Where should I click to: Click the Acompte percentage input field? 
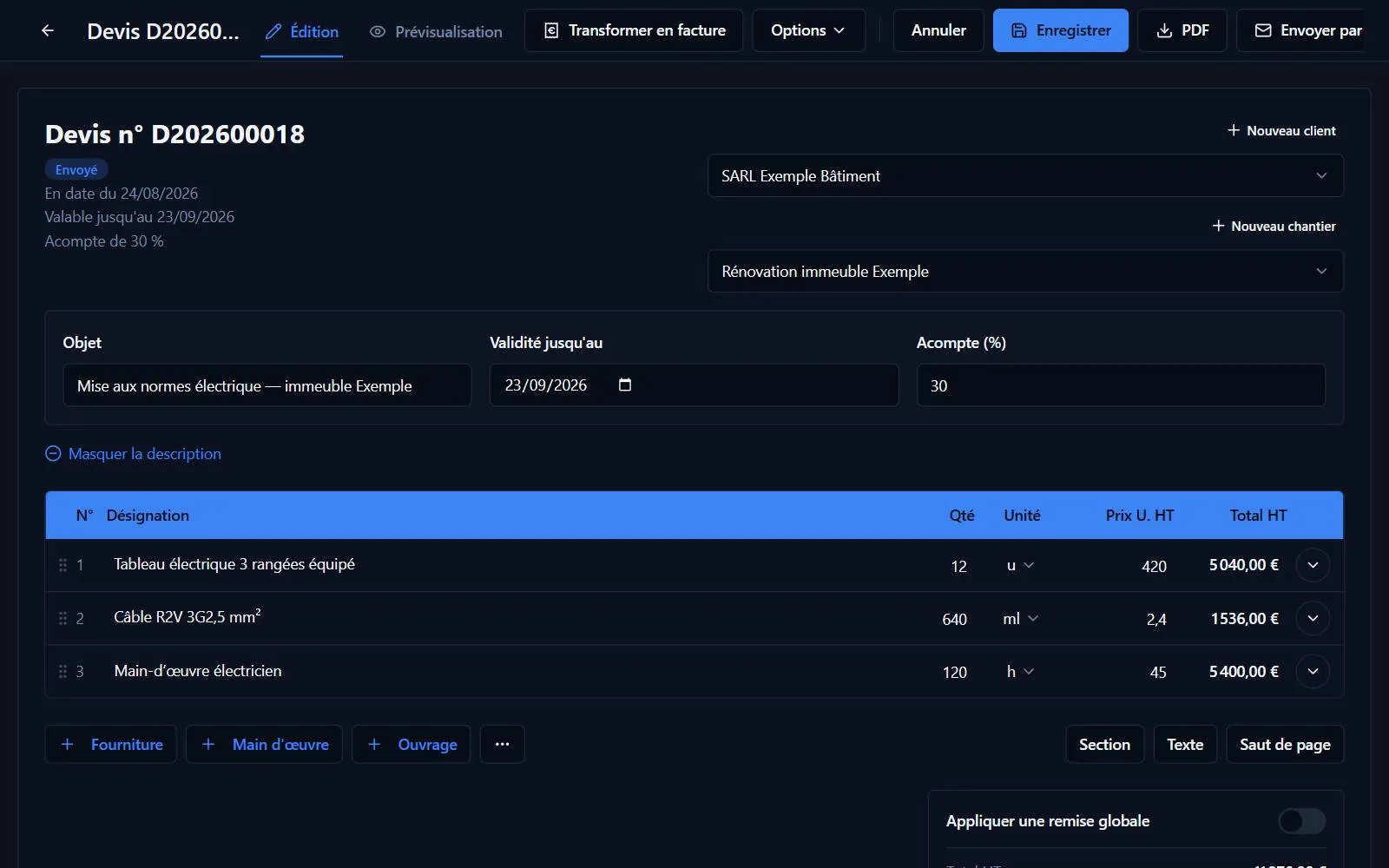1121,385
